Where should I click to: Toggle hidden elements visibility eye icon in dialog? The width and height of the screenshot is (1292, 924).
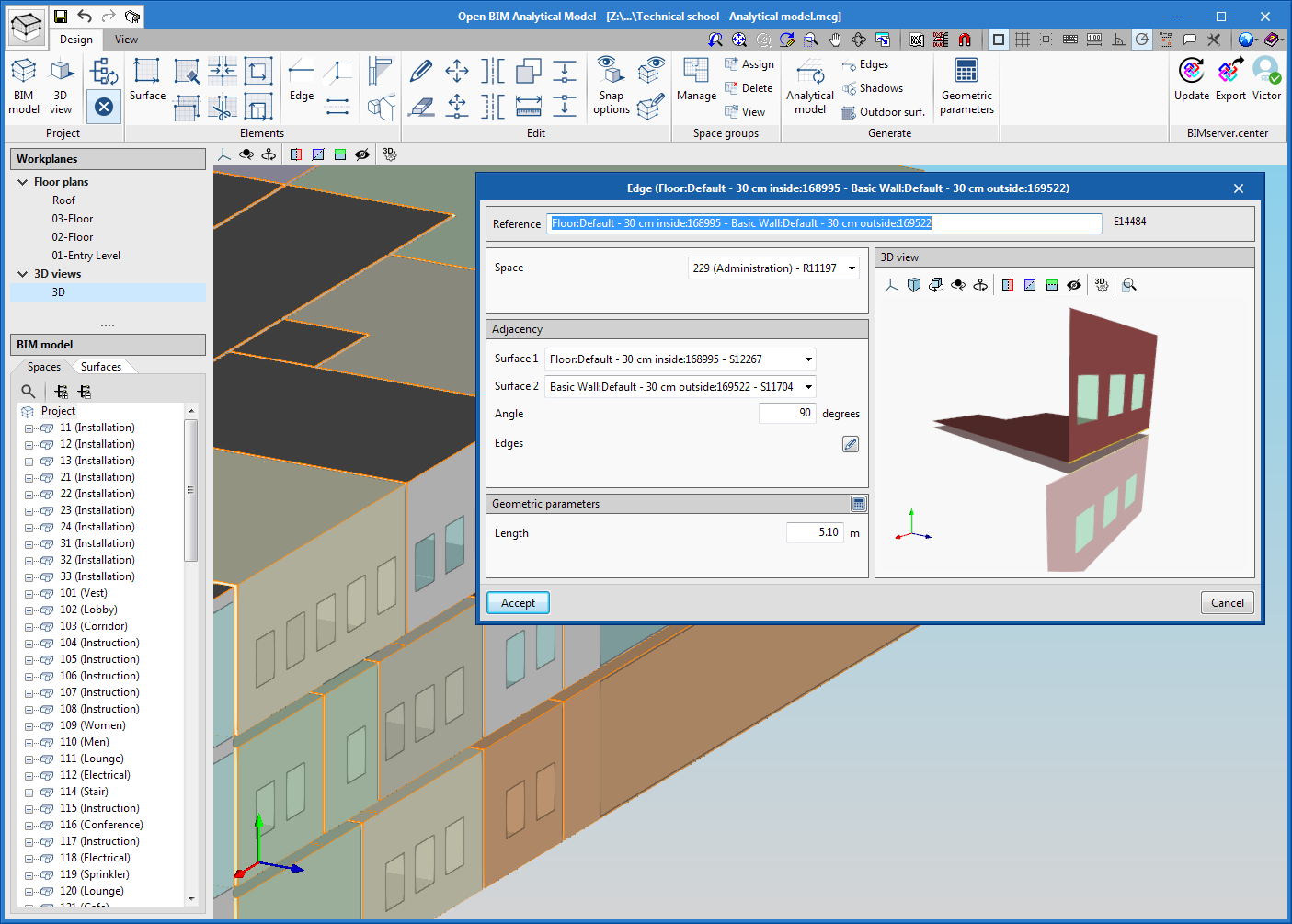coord(1074,285)
